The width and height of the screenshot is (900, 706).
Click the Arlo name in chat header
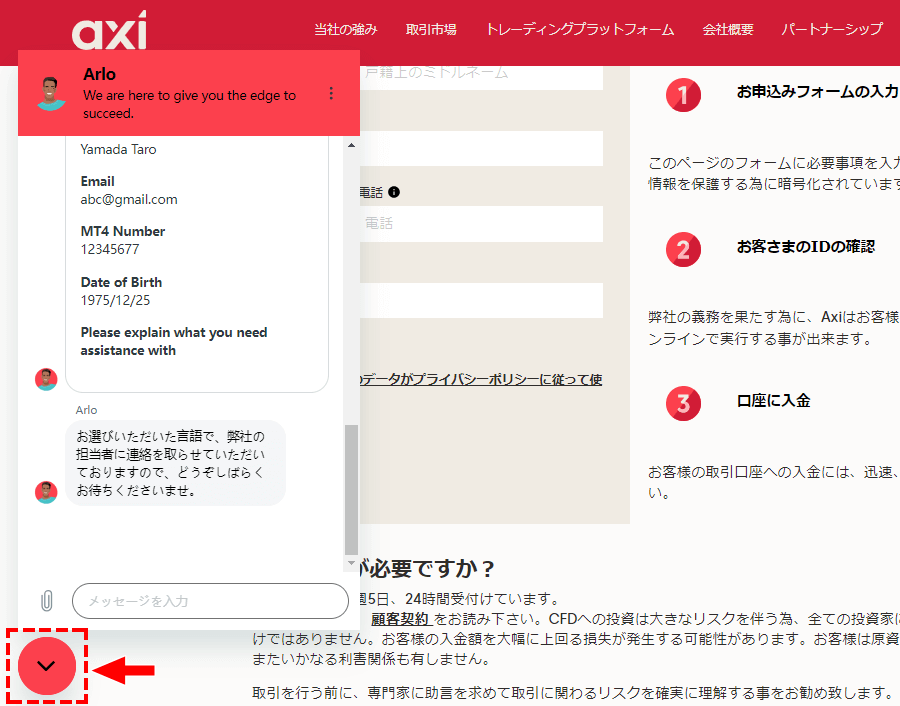click(99, 74)
